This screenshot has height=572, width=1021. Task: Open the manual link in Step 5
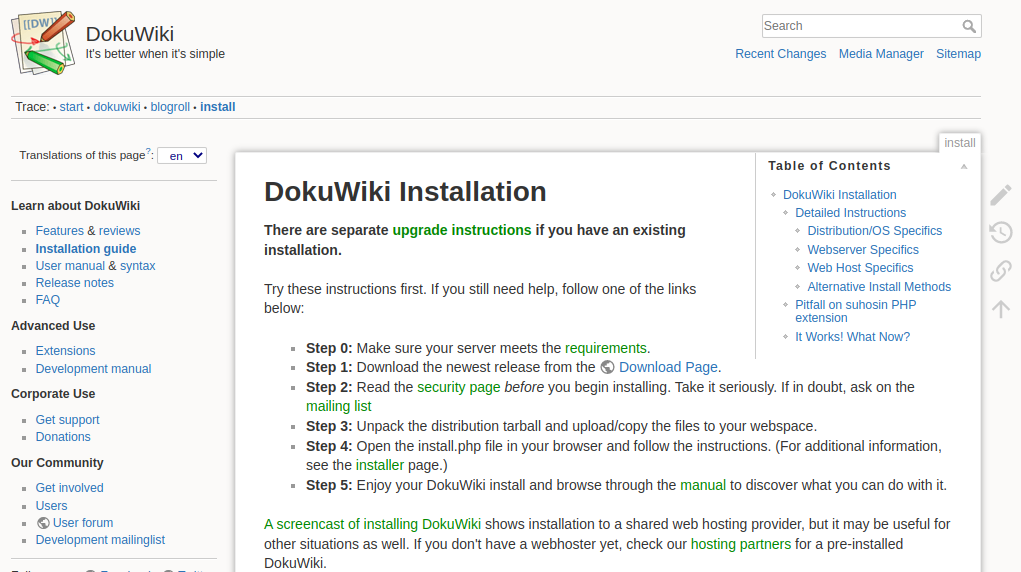[x=703, y=485]
